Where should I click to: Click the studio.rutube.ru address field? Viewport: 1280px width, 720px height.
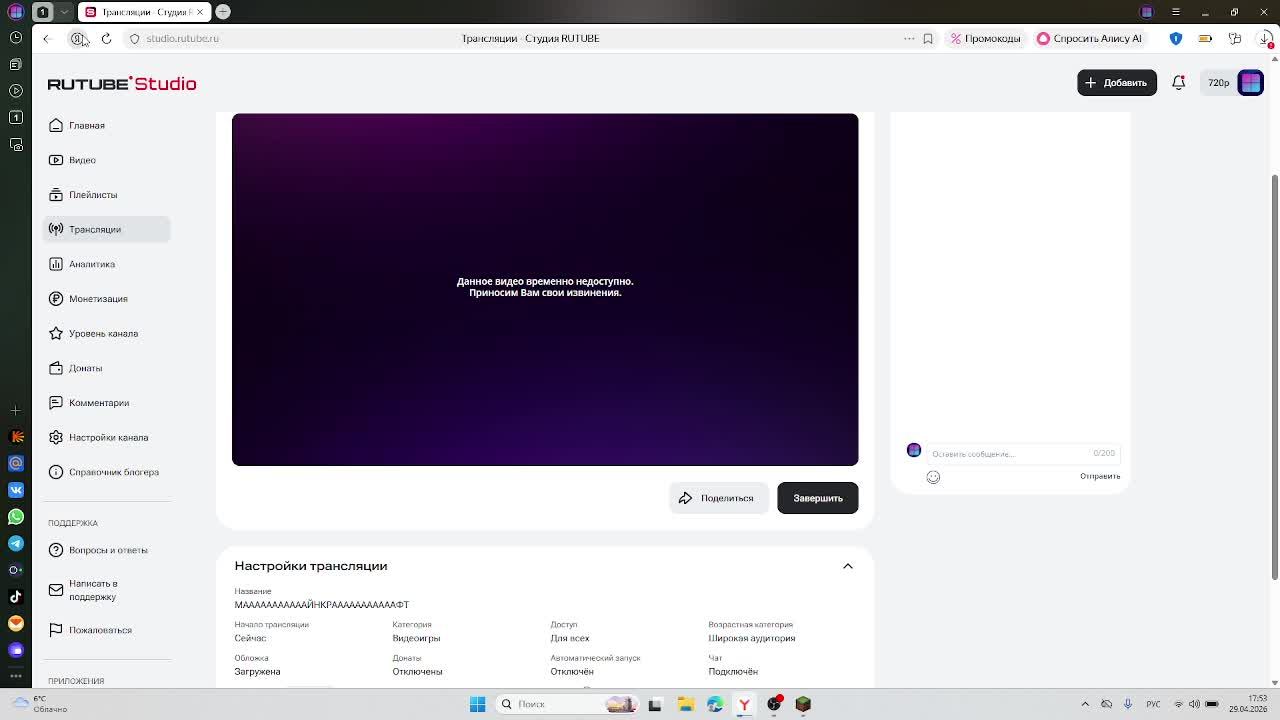click(x=182, y=38)
